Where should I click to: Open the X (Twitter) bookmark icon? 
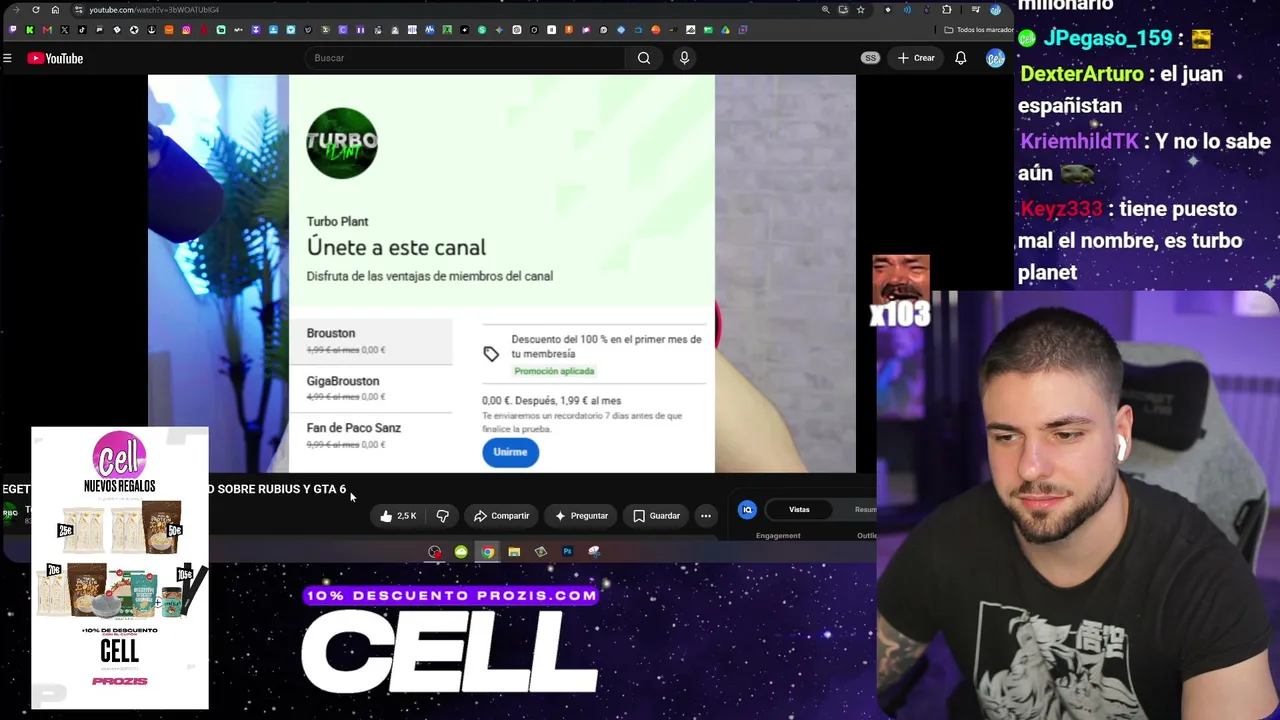[64, 30]
